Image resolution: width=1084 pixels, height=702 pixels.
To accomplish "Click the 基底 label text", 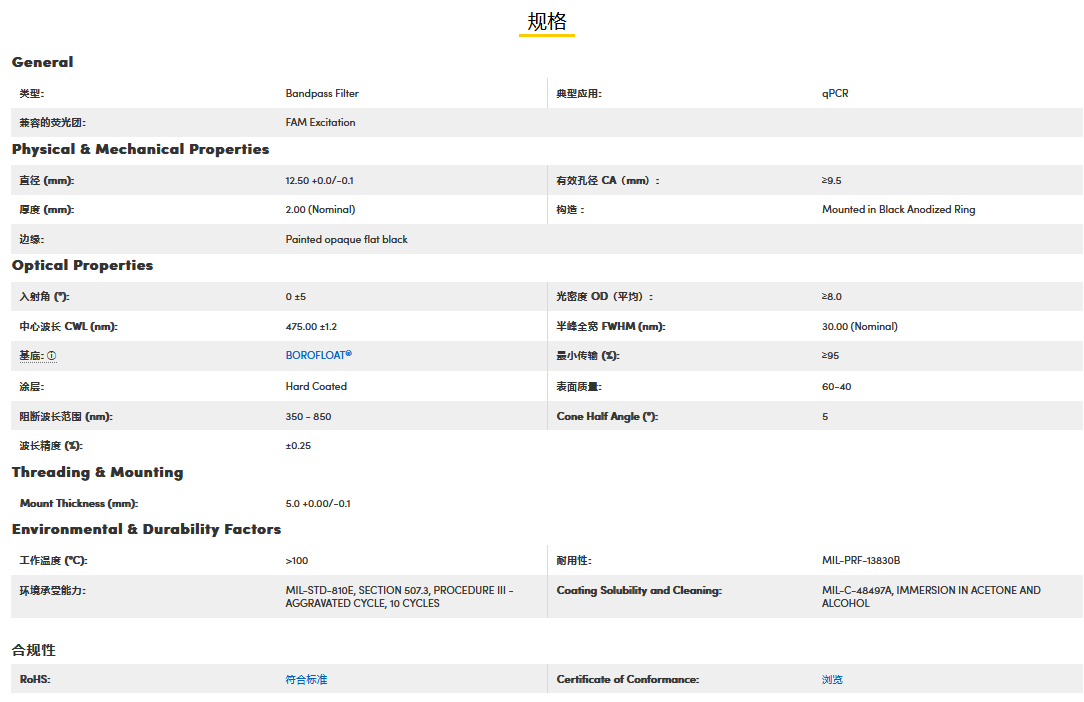I will click(31, 356).
